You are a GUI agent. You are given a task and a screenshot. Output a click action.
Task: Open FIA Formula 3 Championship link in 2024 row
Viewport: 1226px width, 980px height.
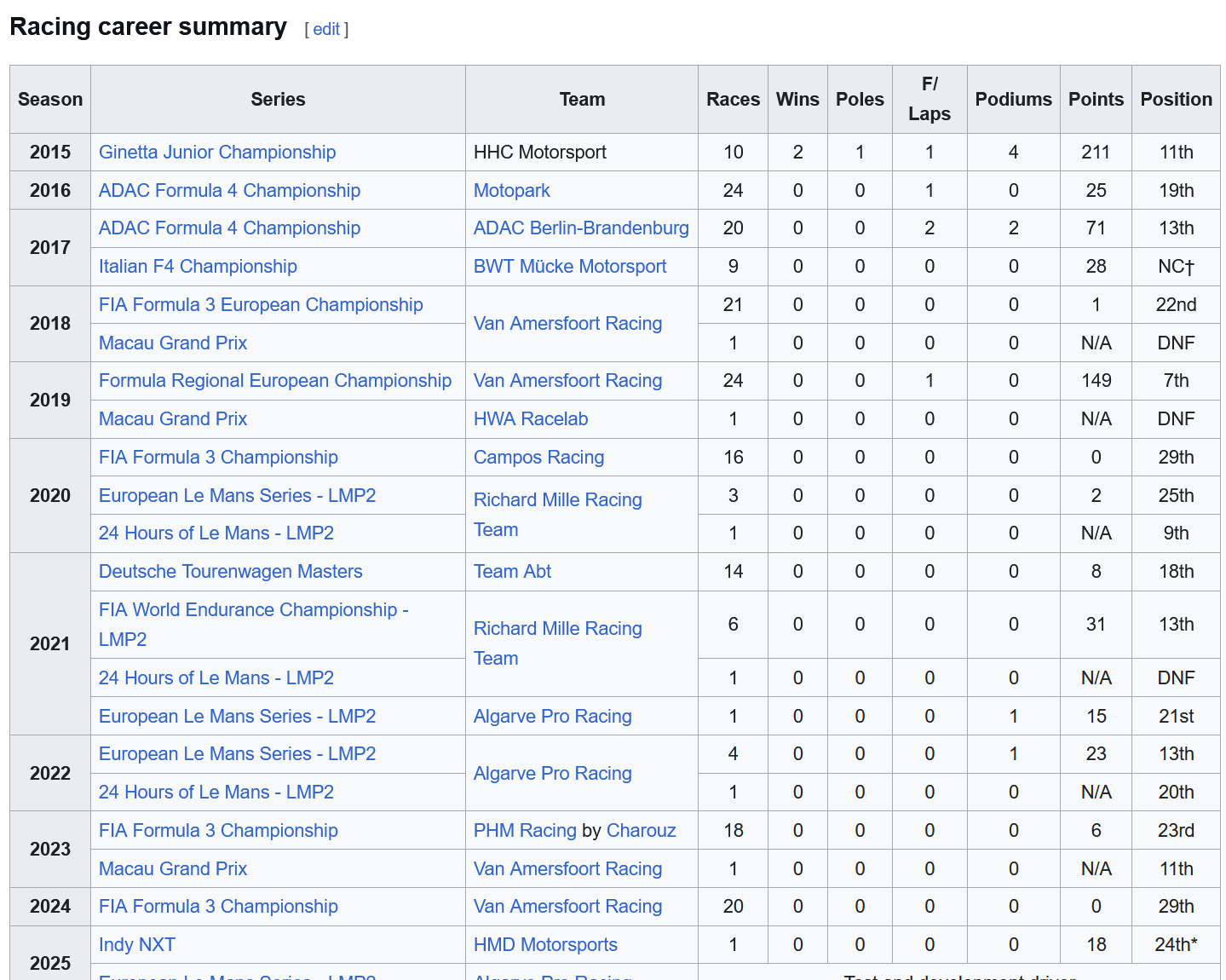point(218,906)
